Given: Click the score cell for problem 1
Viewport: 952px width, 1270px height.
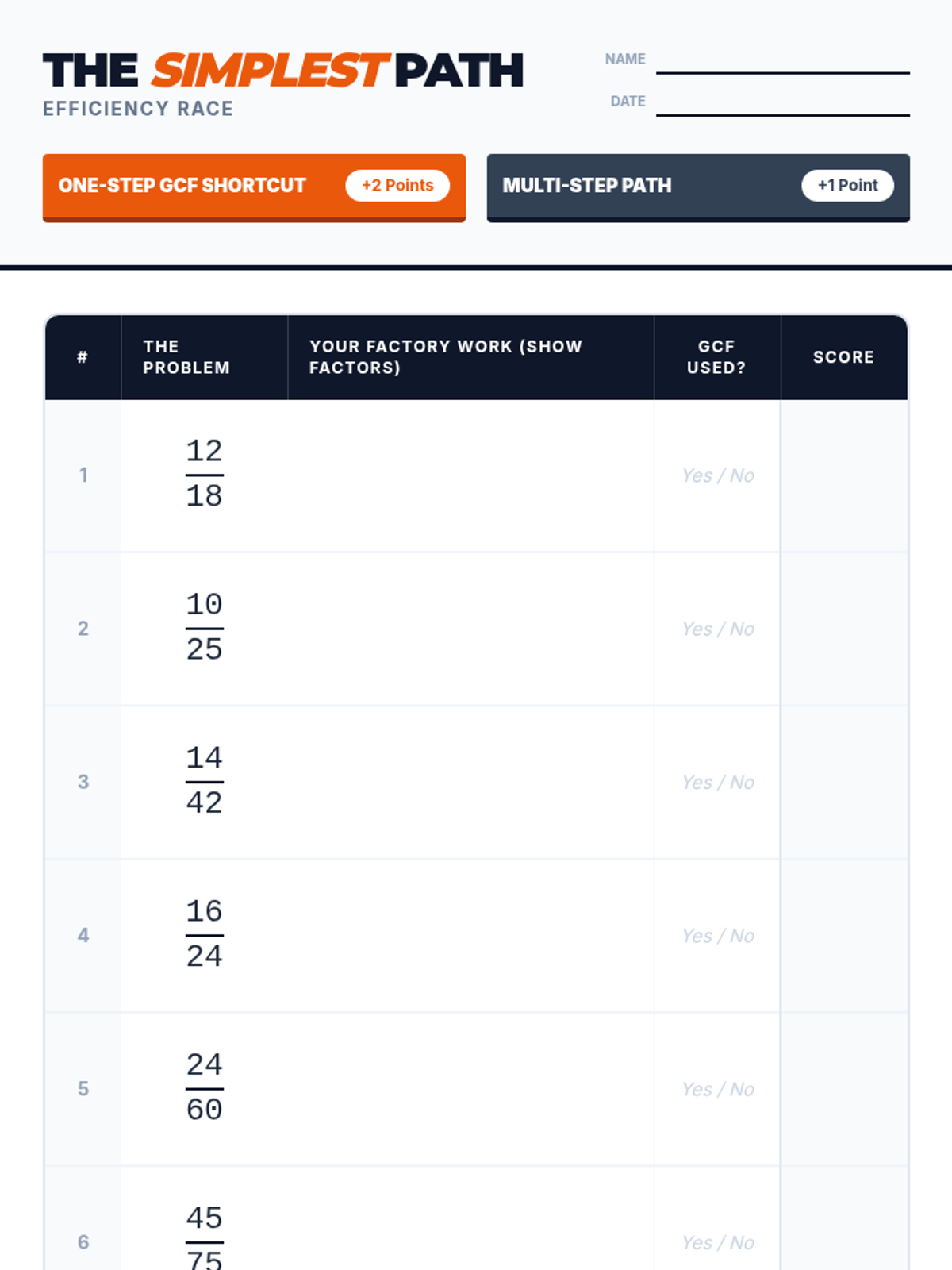Looking at the screenshot, I should point(844,475).
